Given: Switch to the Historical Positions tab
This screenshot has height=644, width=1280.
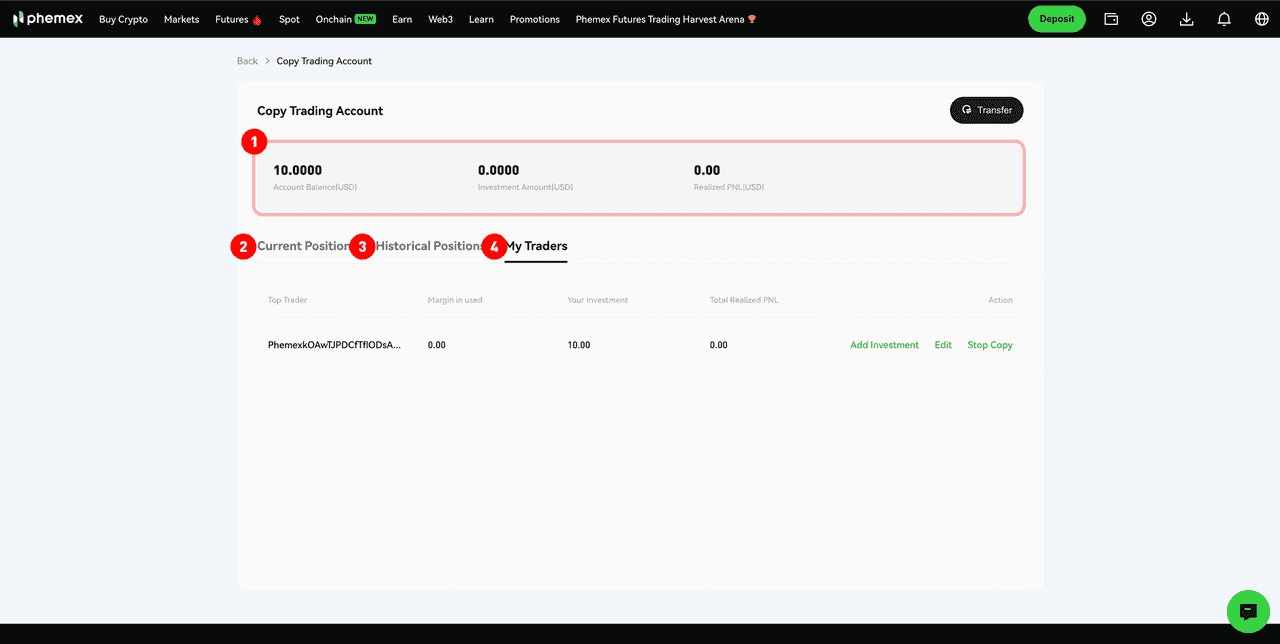Looking at the screenshot, I should (x=430, y=246).
